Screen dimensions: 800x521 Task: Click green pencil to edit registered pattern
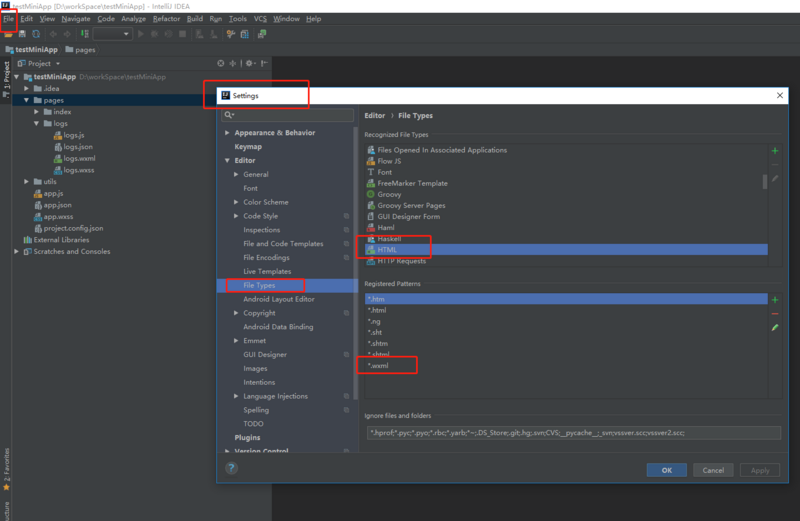[775, 328]
